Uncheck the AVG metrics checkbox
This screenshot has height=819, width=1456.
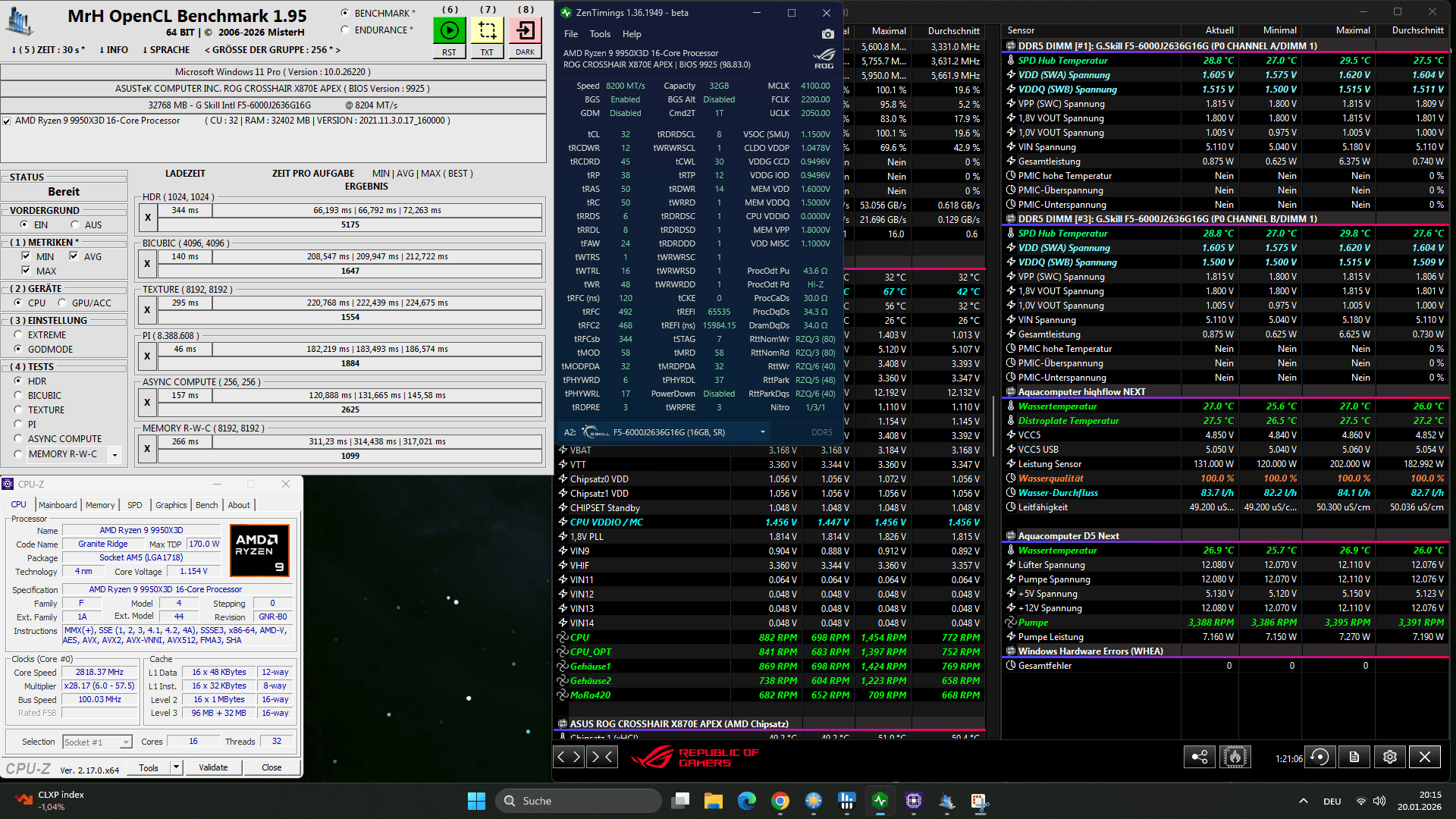point(74,256)
